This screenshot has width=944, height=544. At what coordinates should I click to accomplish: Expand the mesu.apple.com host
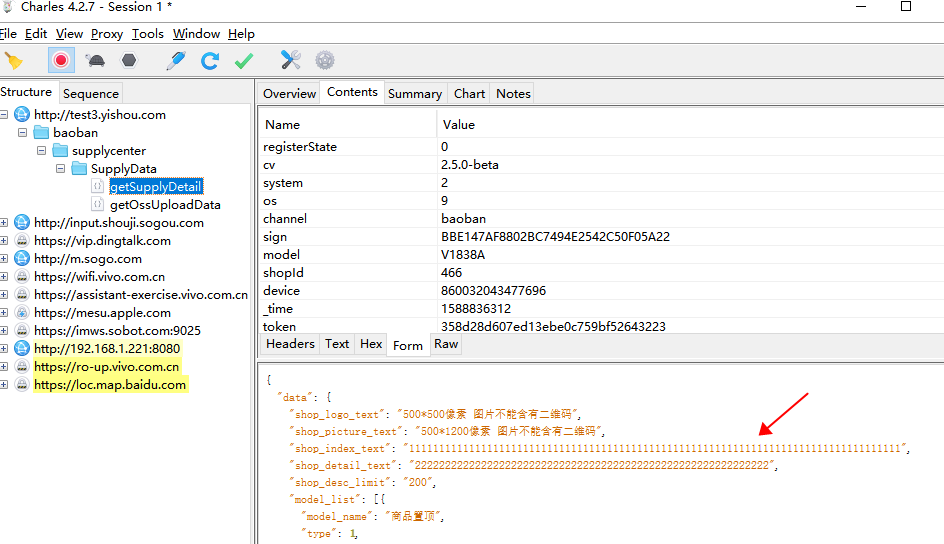pyautogui.click(x=4, y=313)
